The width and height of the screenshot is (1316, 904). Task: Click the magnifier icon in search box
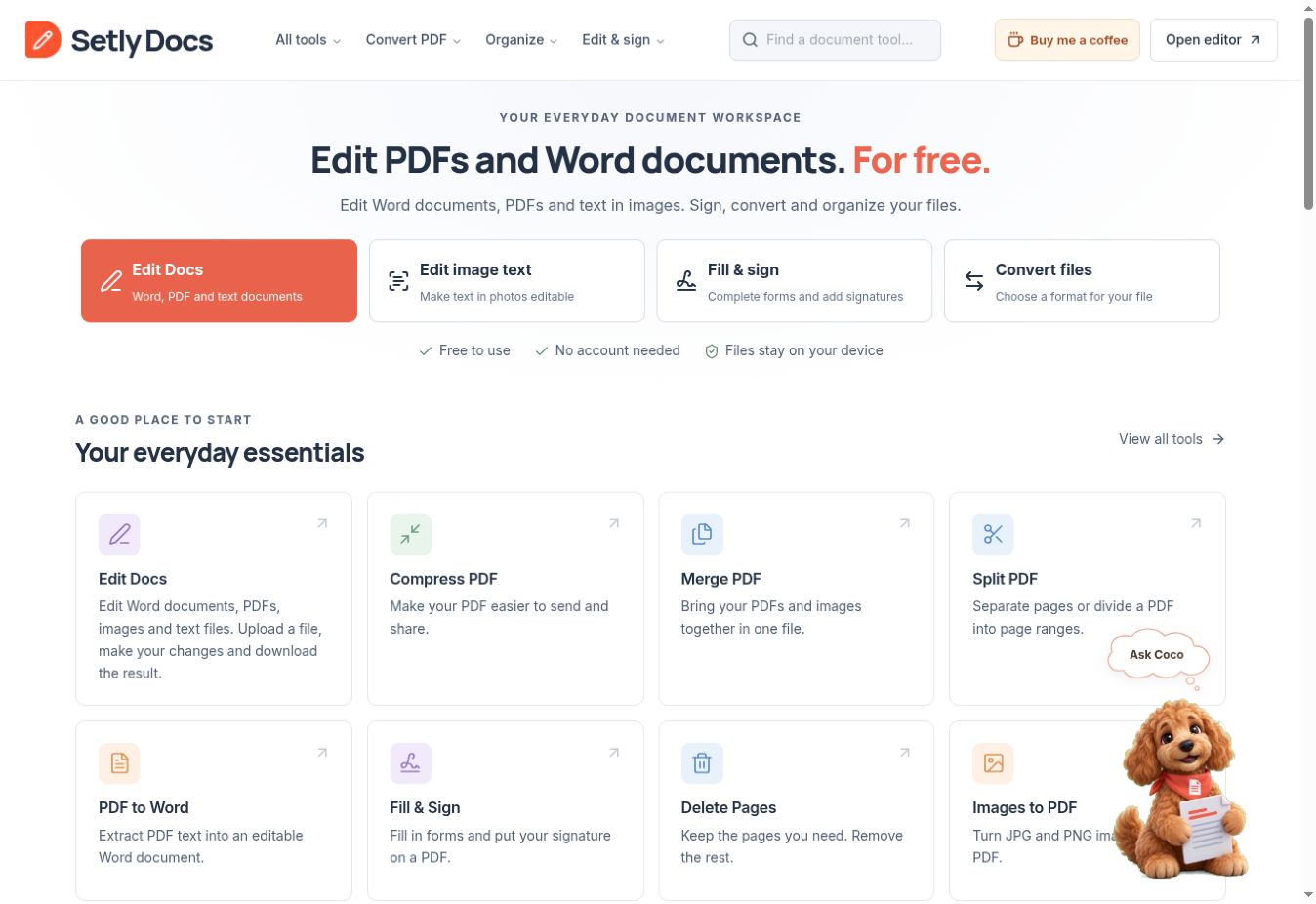click(750, 40)
